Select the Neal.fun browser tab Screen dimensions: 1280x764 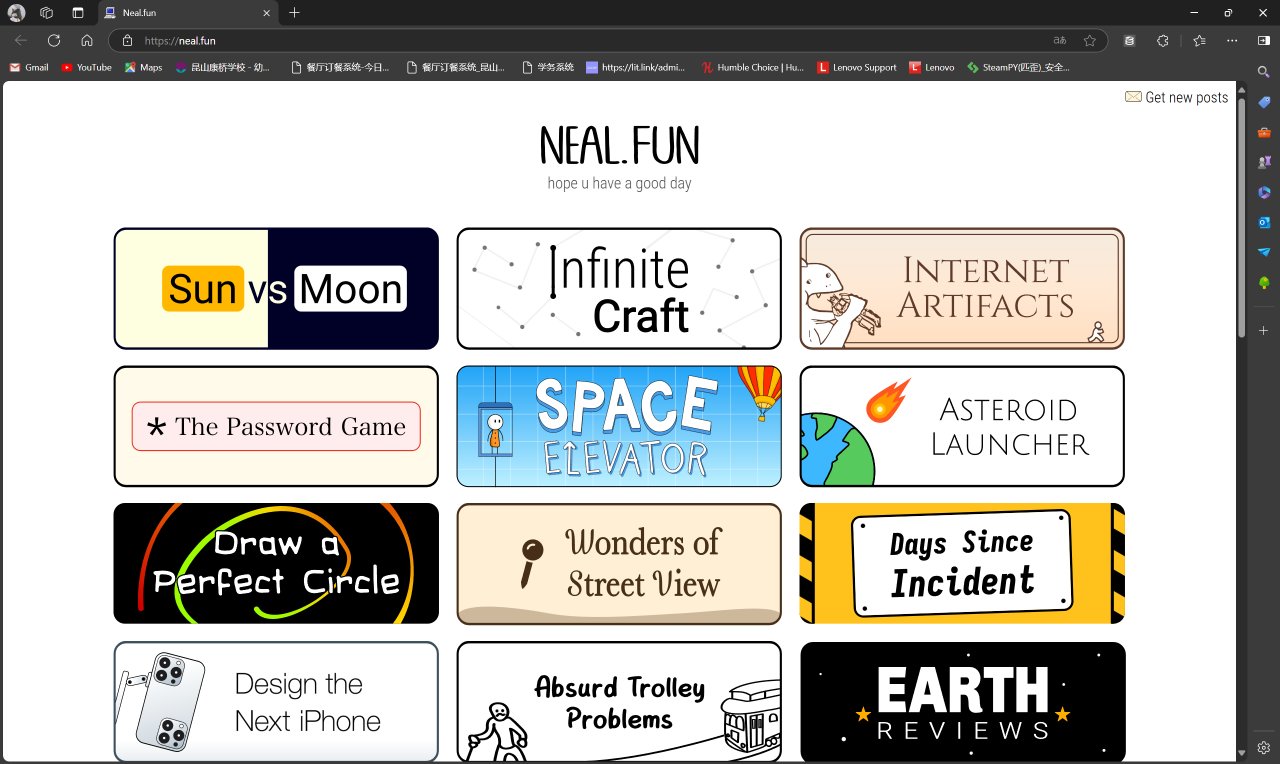point(189,13)
